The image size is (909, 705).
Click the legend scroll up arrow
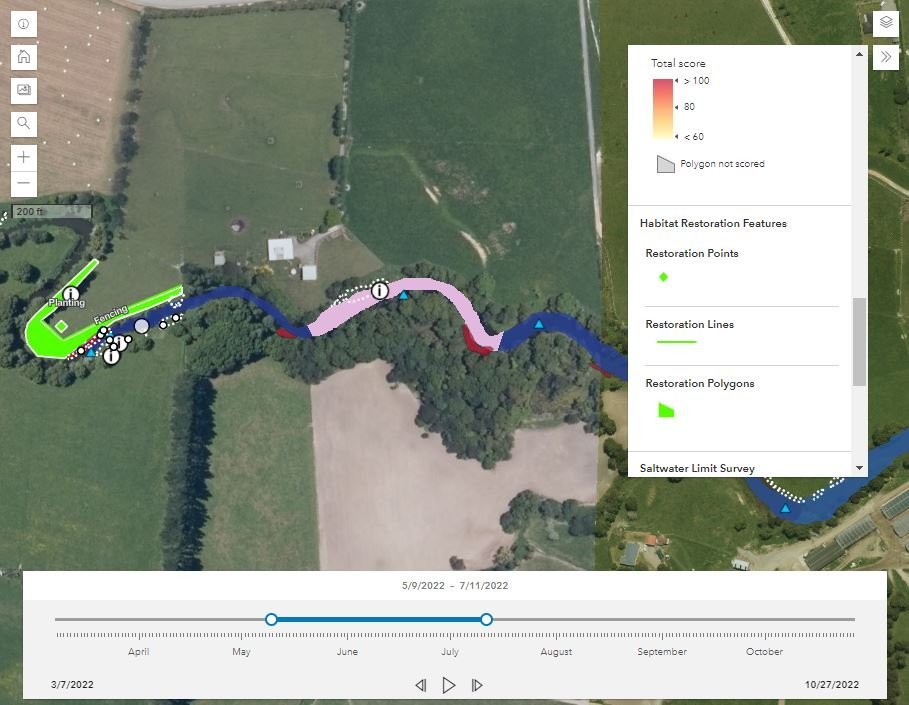click(859, 54)
